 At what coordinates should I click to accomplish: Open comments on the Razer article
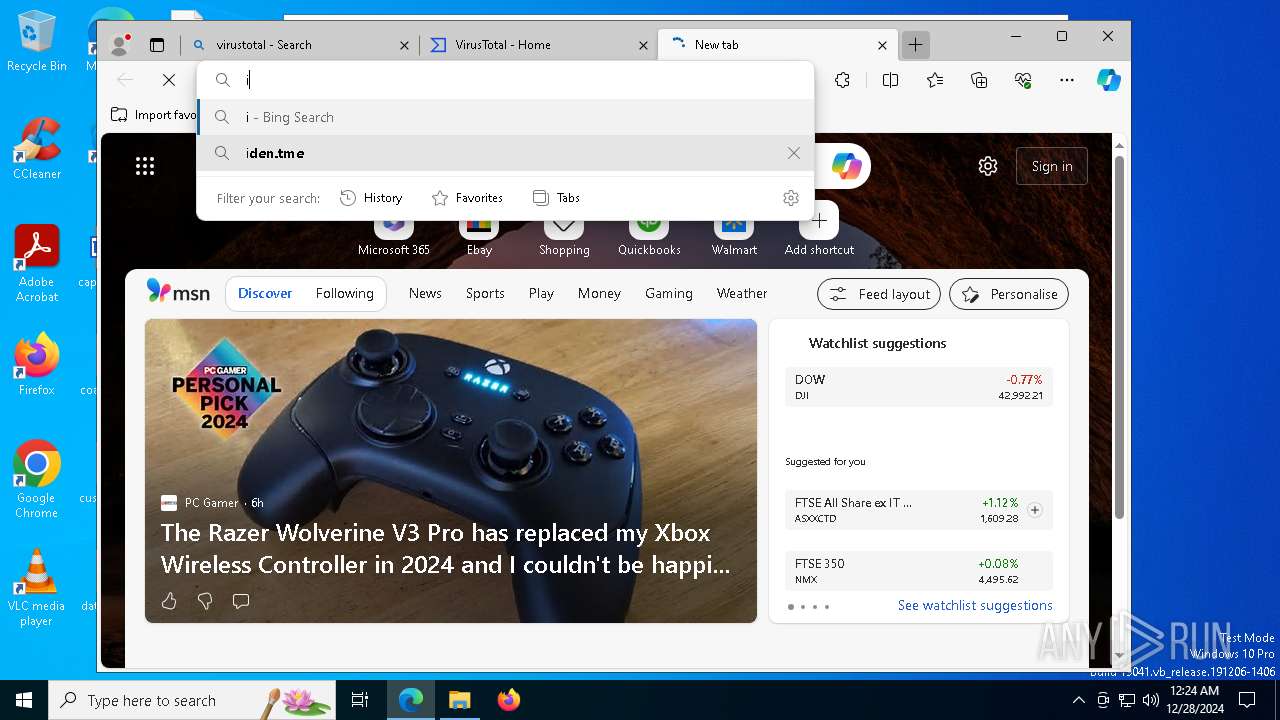241,601
